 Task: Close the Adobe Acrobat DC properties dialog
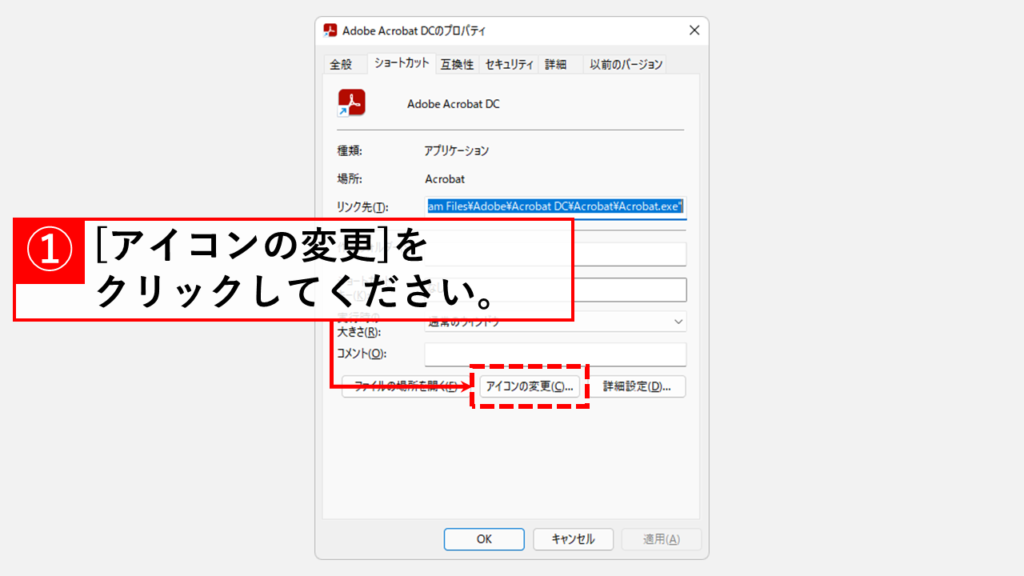[692, 31]
